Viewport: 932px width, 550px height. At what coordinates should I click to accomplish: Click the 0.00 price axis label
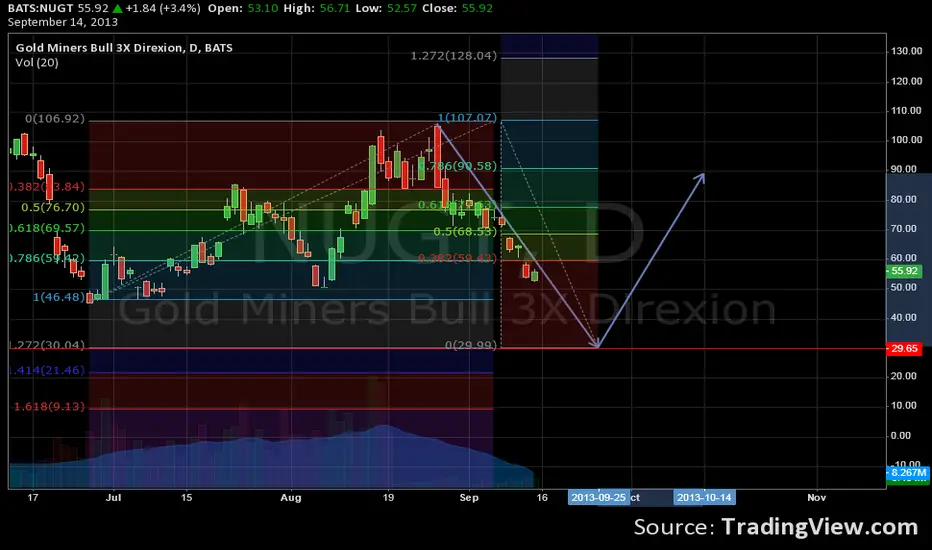901,435
